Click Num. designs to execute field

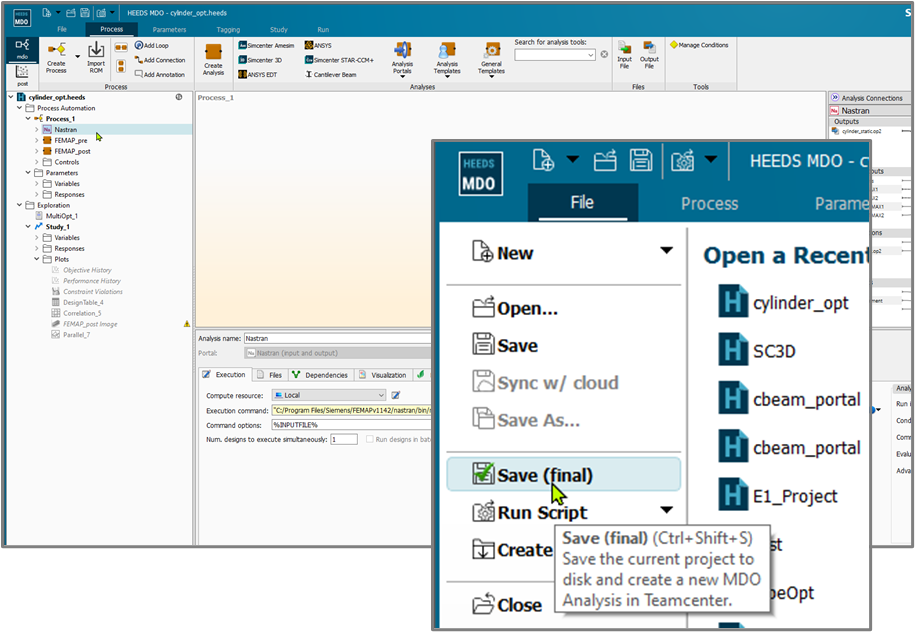point(344,439)
